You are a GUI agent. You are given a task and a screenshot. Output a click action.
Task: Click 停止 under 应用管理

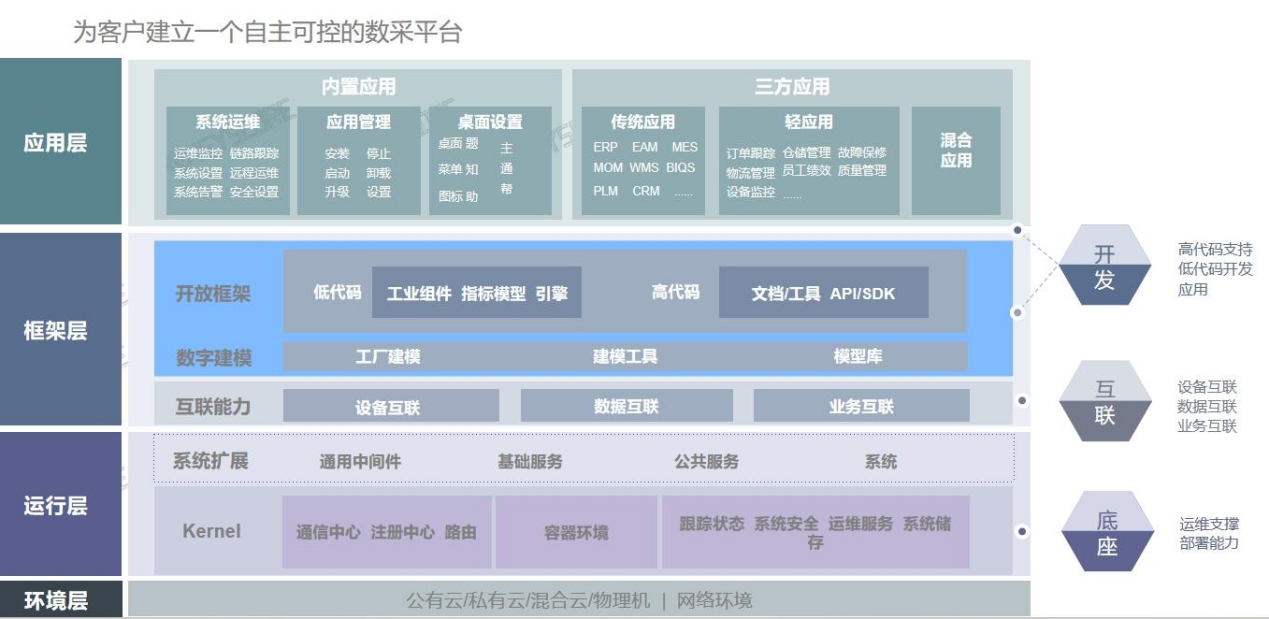click(379, 154)
